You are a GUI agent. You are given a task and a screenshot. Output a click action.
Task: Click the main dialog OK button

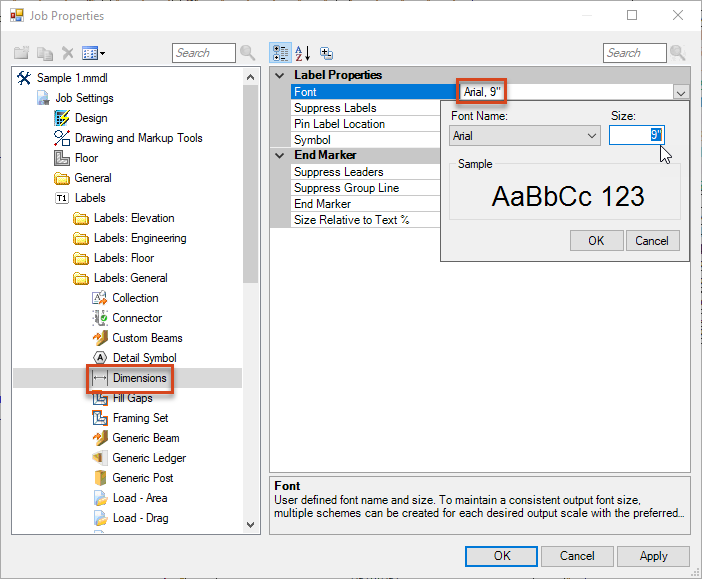click(x=501, y=556)
